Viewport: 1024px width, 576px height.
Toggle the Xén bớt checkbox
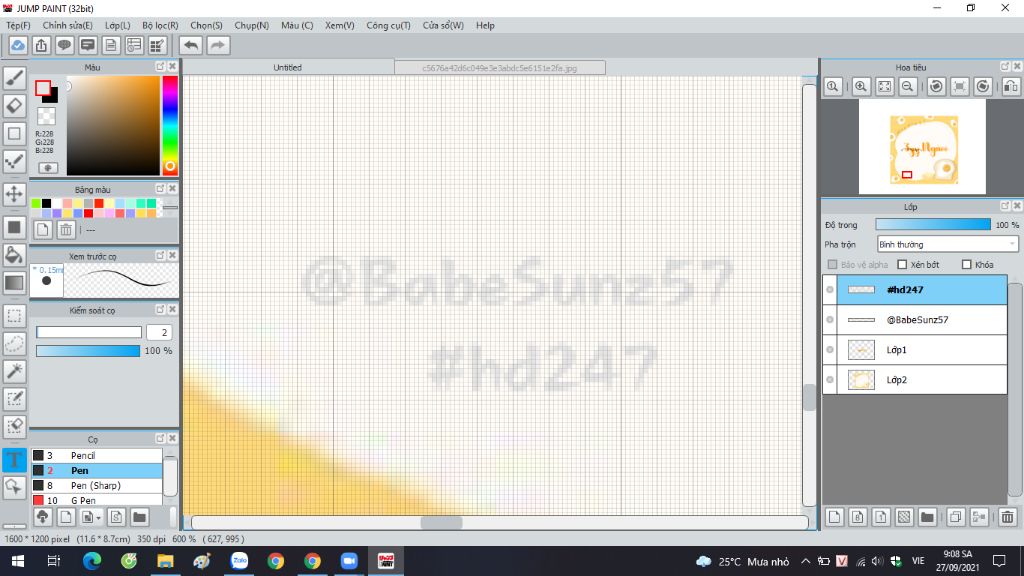902,264
